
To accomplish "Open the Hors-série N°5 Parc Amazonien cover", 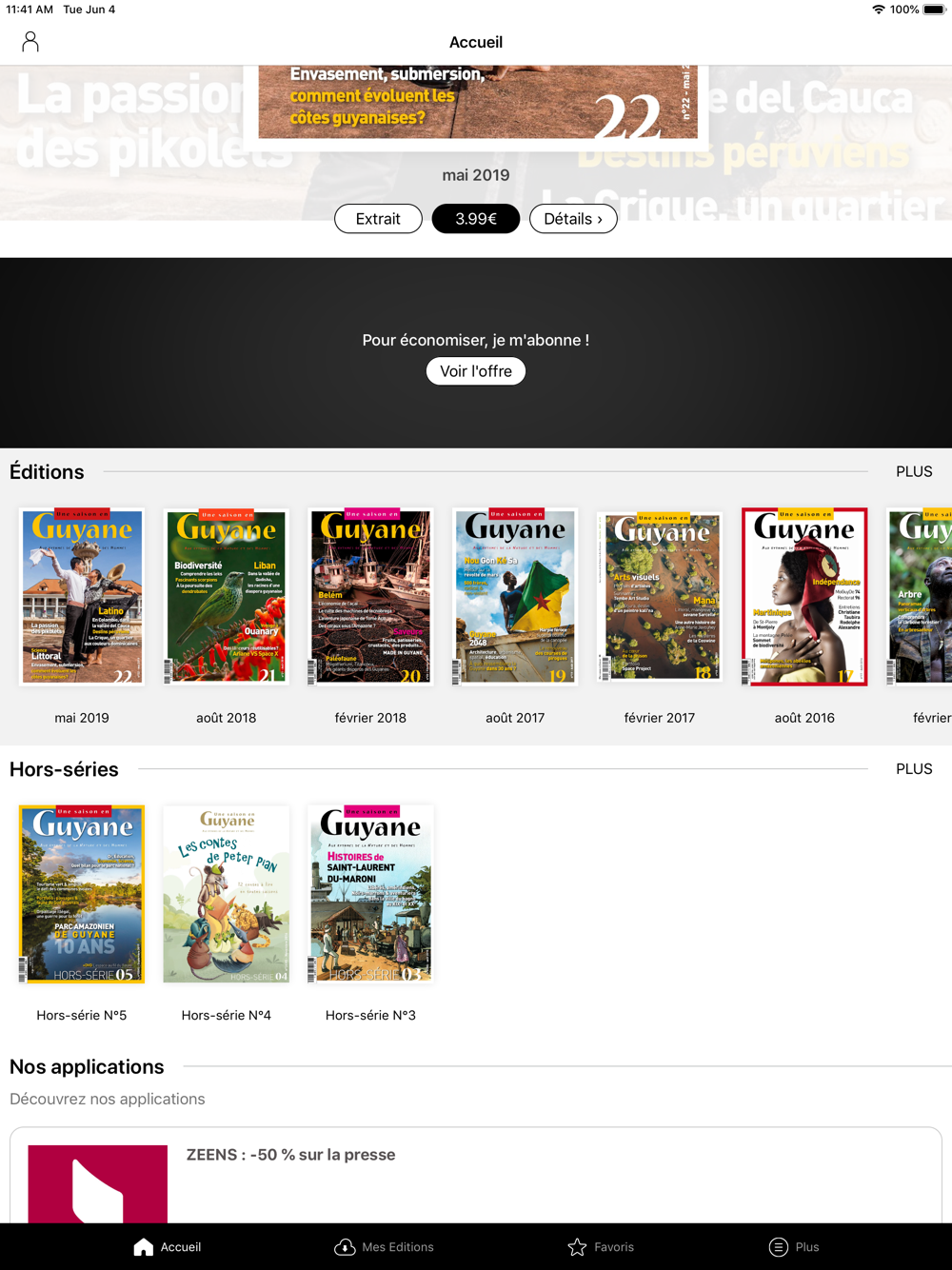I will (82, 894).
